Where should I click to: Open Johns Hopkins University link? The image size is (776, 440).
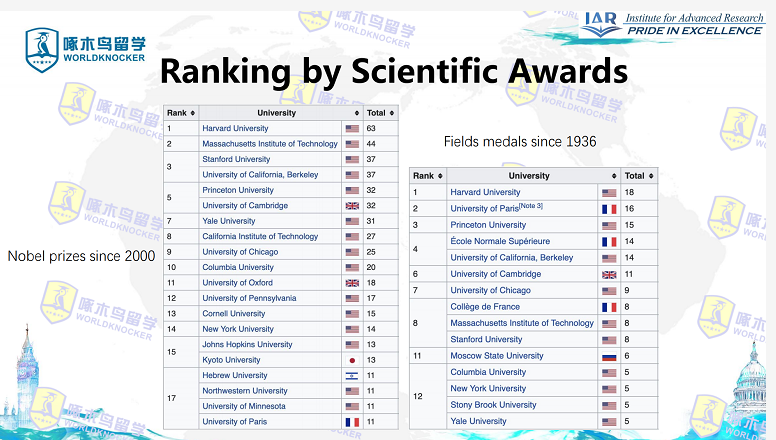tap(247, 344)
